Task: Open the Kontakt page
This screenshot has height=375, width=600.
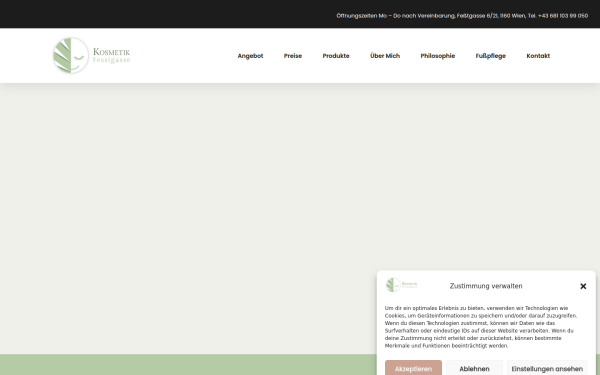Action: click(x=538, y=56)
